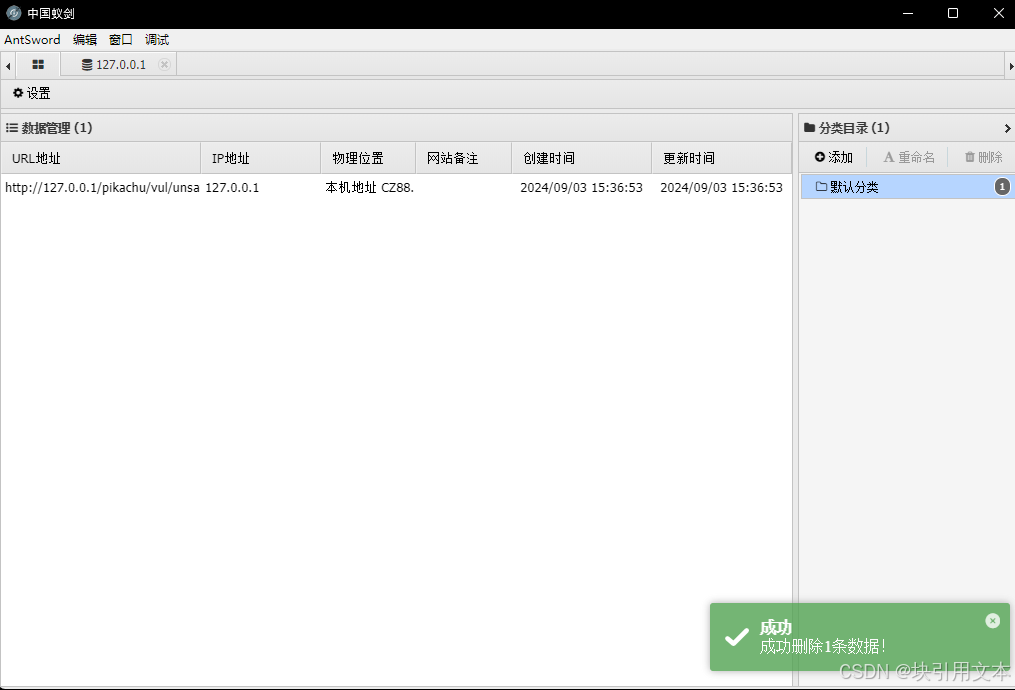Image resolution: width=1015 pixels, height=690 pixels.
Task: Sort by the URL地址 column header
Action: coord(100,159)
